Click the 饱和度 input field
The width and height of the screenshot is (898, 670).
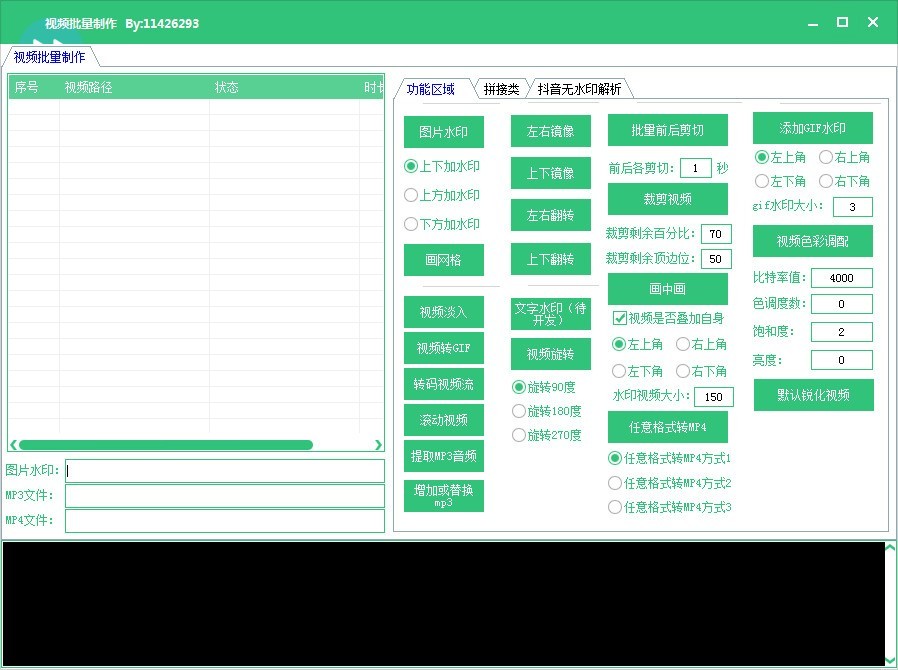pos(842,332)
